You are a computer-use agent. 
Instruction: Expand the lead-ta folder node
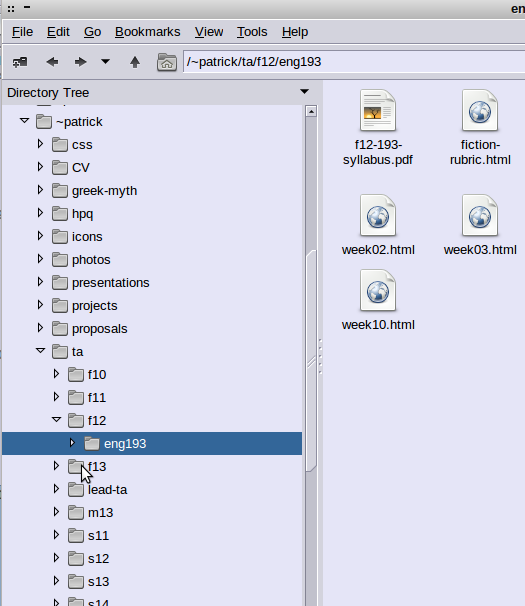56,489
